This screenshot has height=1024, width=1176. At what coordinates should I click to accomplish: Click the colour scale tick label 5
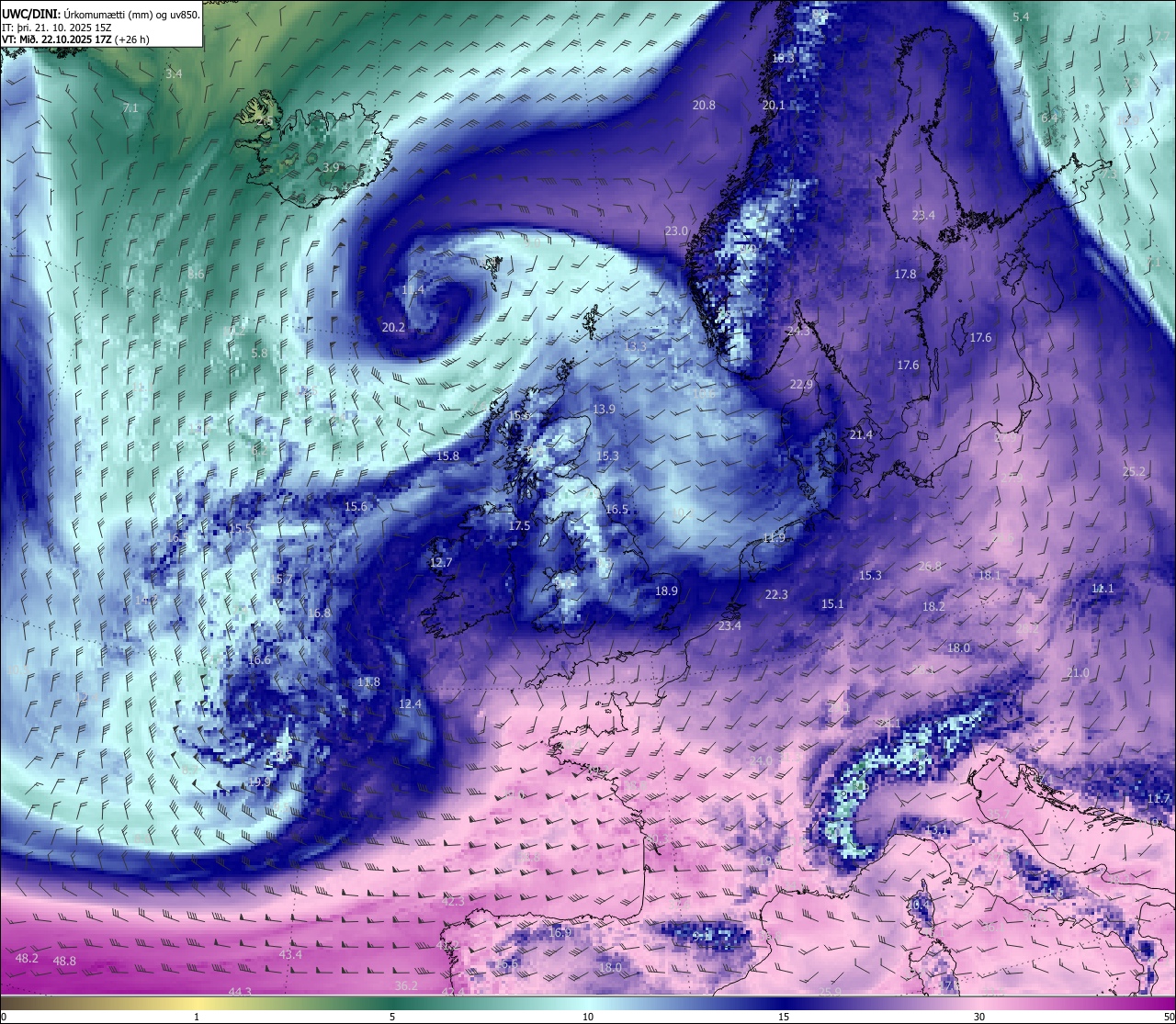point(392,1017)
